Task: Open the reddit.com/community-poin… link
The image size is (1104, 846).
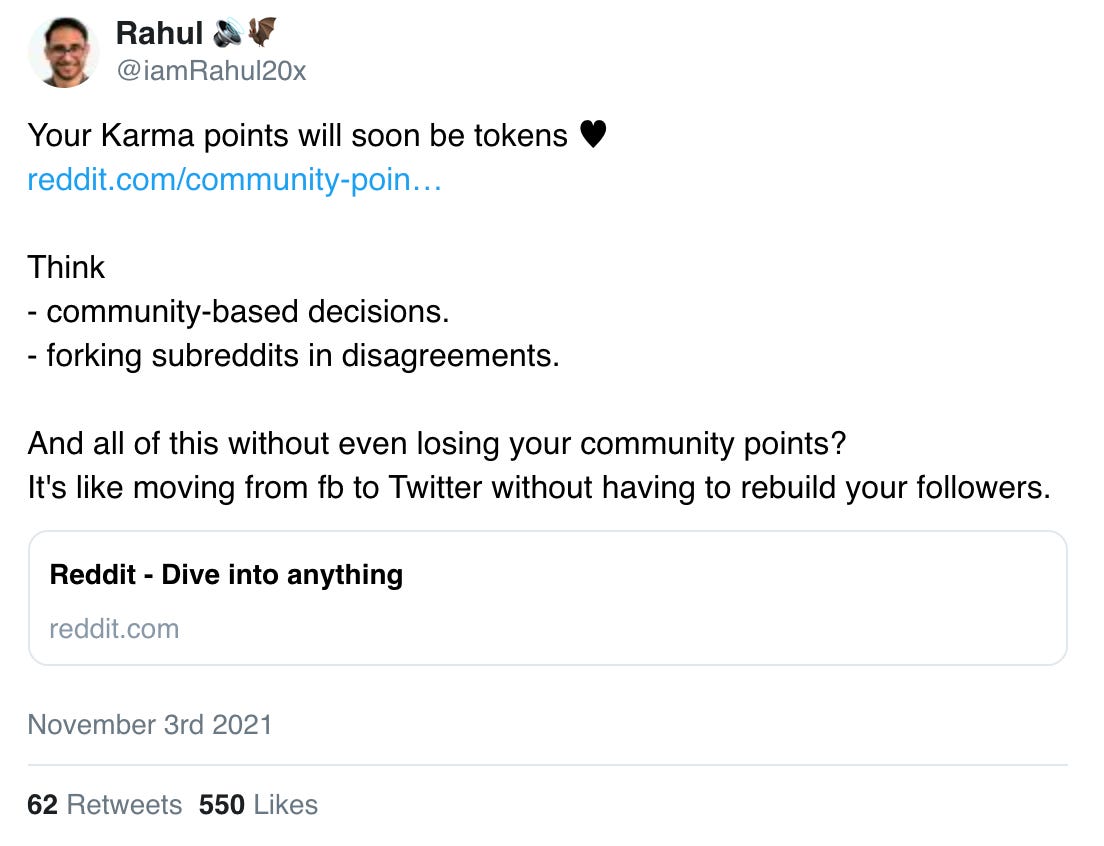Action: [x=235, y=180]
